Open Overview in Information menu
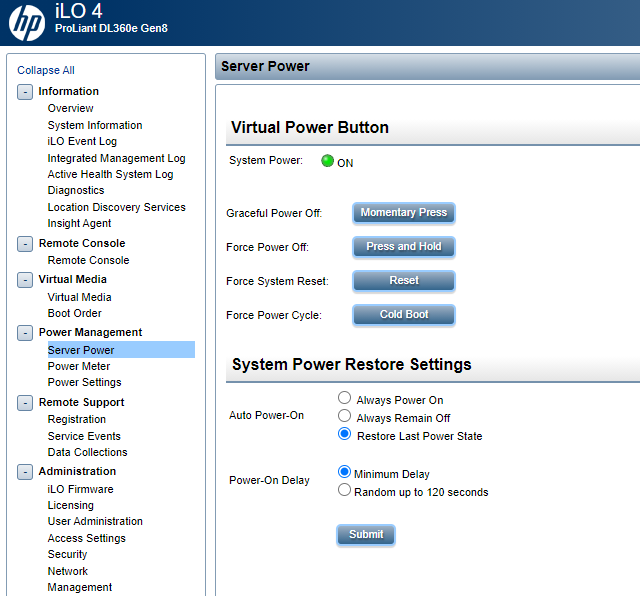 pos(71,108)
